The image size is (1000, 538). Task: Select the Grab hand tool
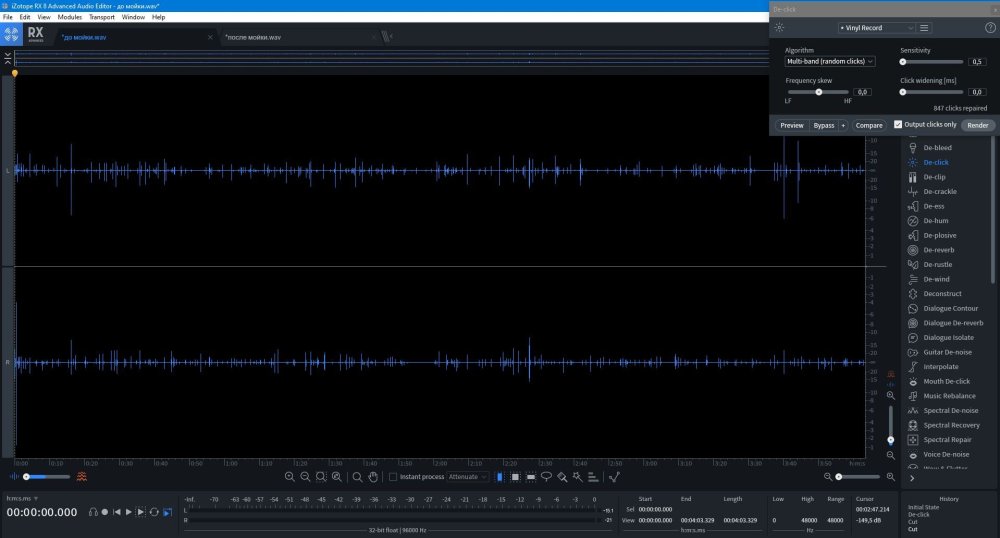click(373, 477)
